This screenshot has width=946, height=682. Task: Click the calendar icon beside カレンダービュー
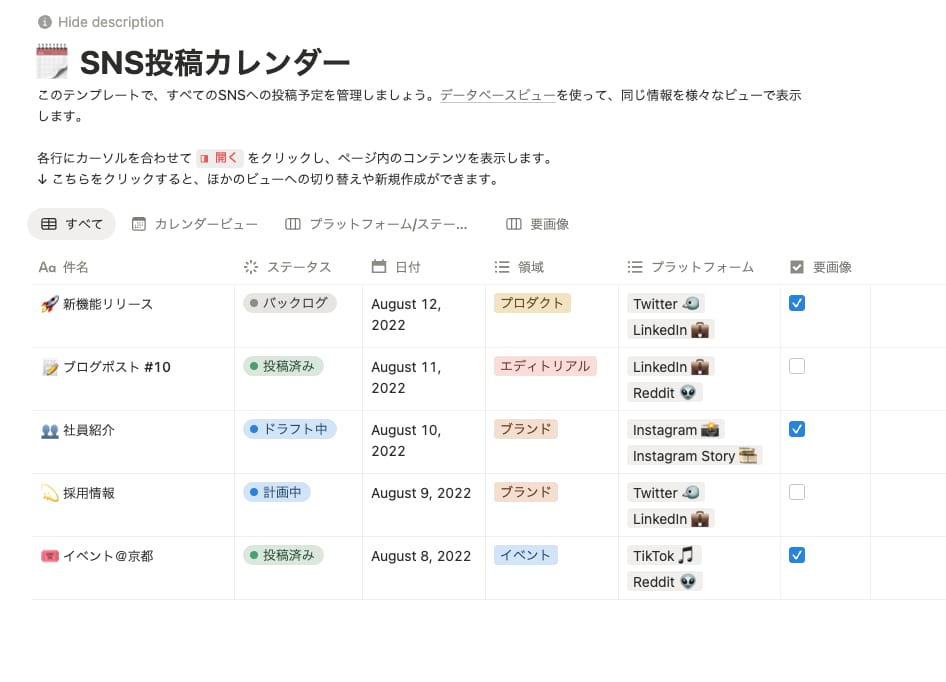tap(138, 224)
